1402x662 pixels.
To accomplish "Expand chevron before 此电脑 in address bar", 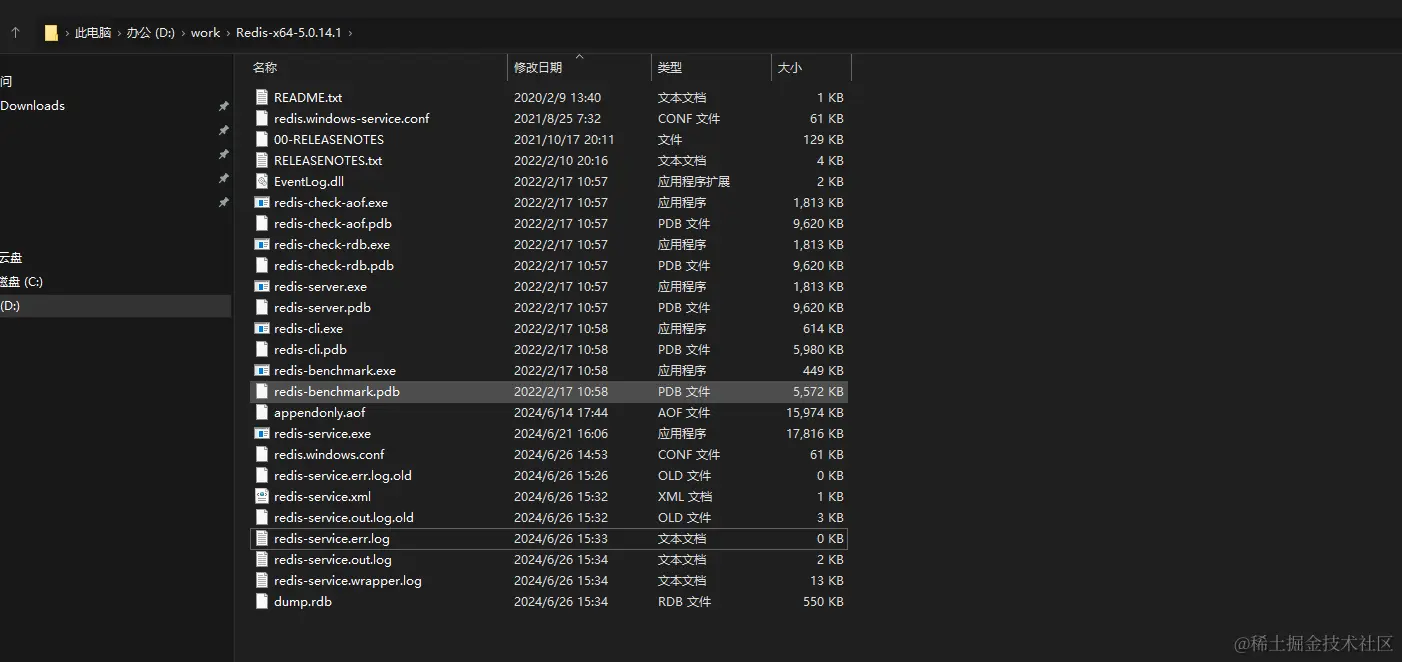I will tap(67, 33).
